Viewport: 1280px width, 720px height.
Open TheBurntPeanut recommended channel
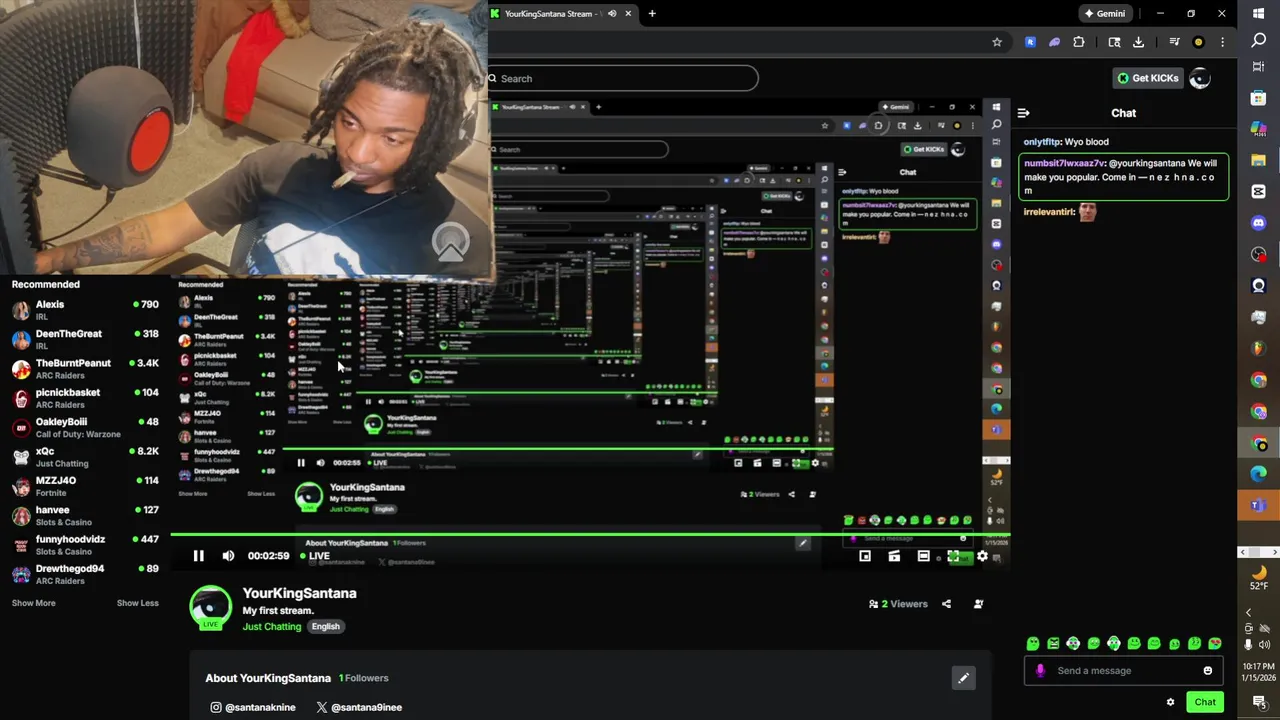tap(85, 369)
